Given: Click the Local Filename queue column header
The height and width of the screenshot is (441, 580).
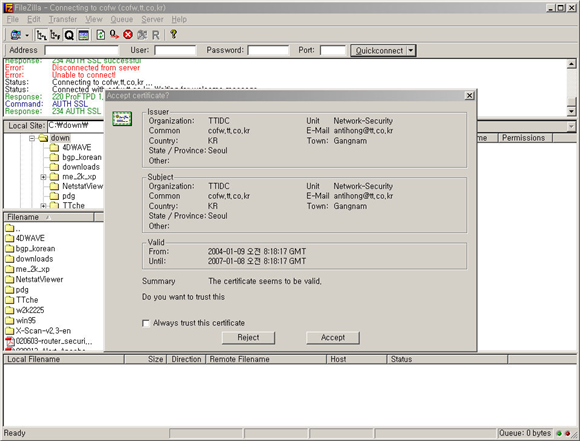Looking at the screenshot, I should coord(64,359).
